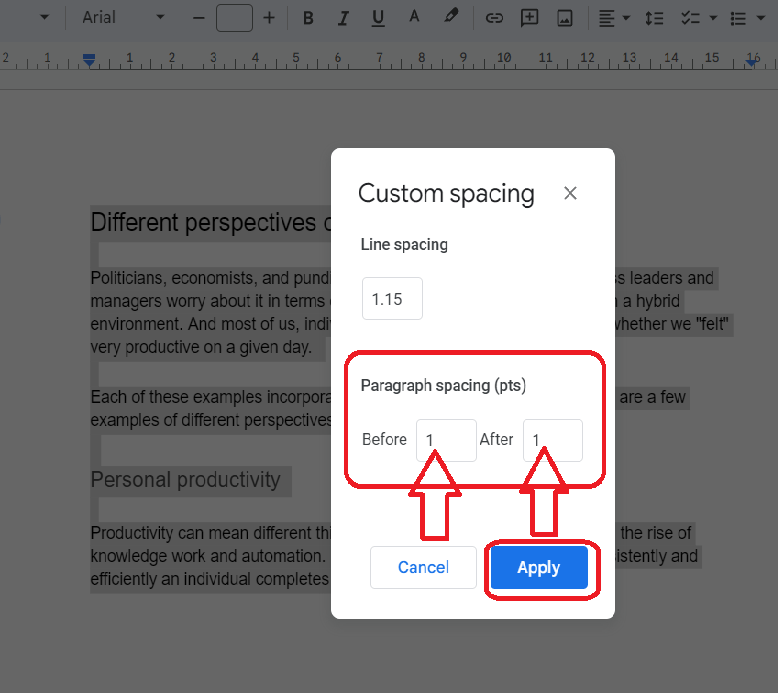778x693 pixels.
Task: Click the 'knowledge work and automation.' line
Action: coord(207,556)
